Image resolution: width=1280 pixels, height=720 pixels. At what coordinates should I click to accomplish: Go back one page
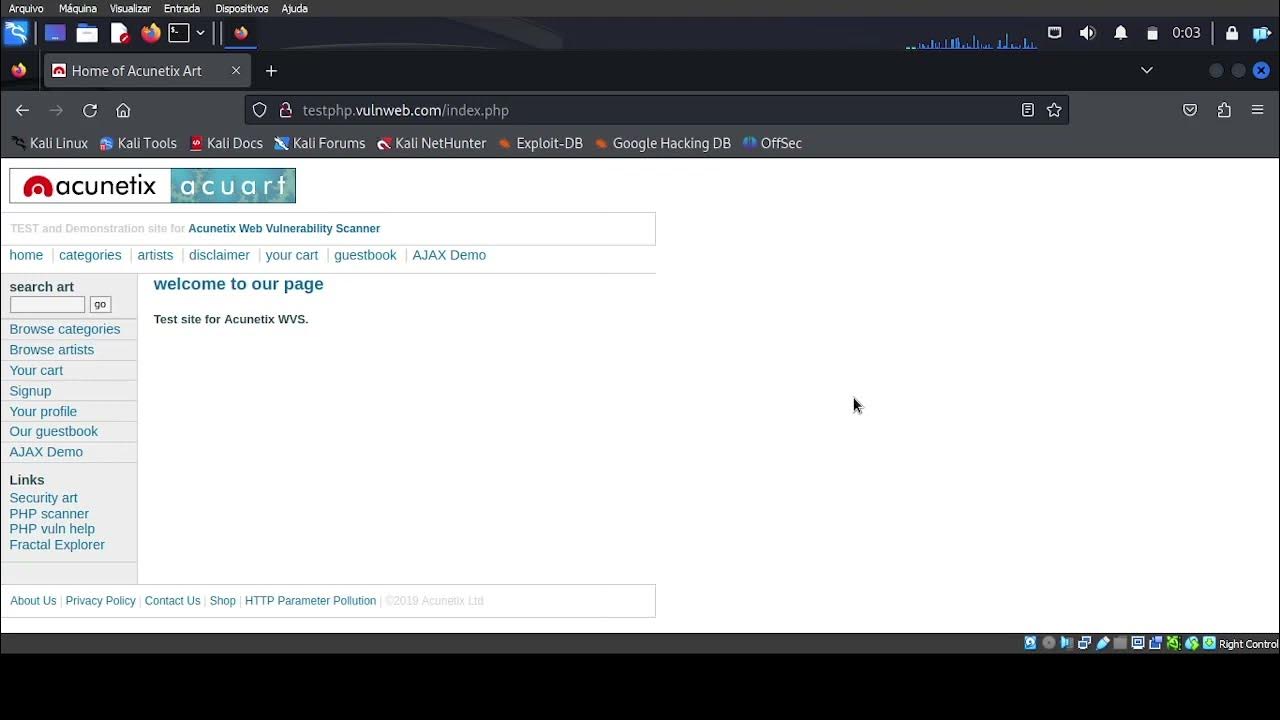click(22, 110)
